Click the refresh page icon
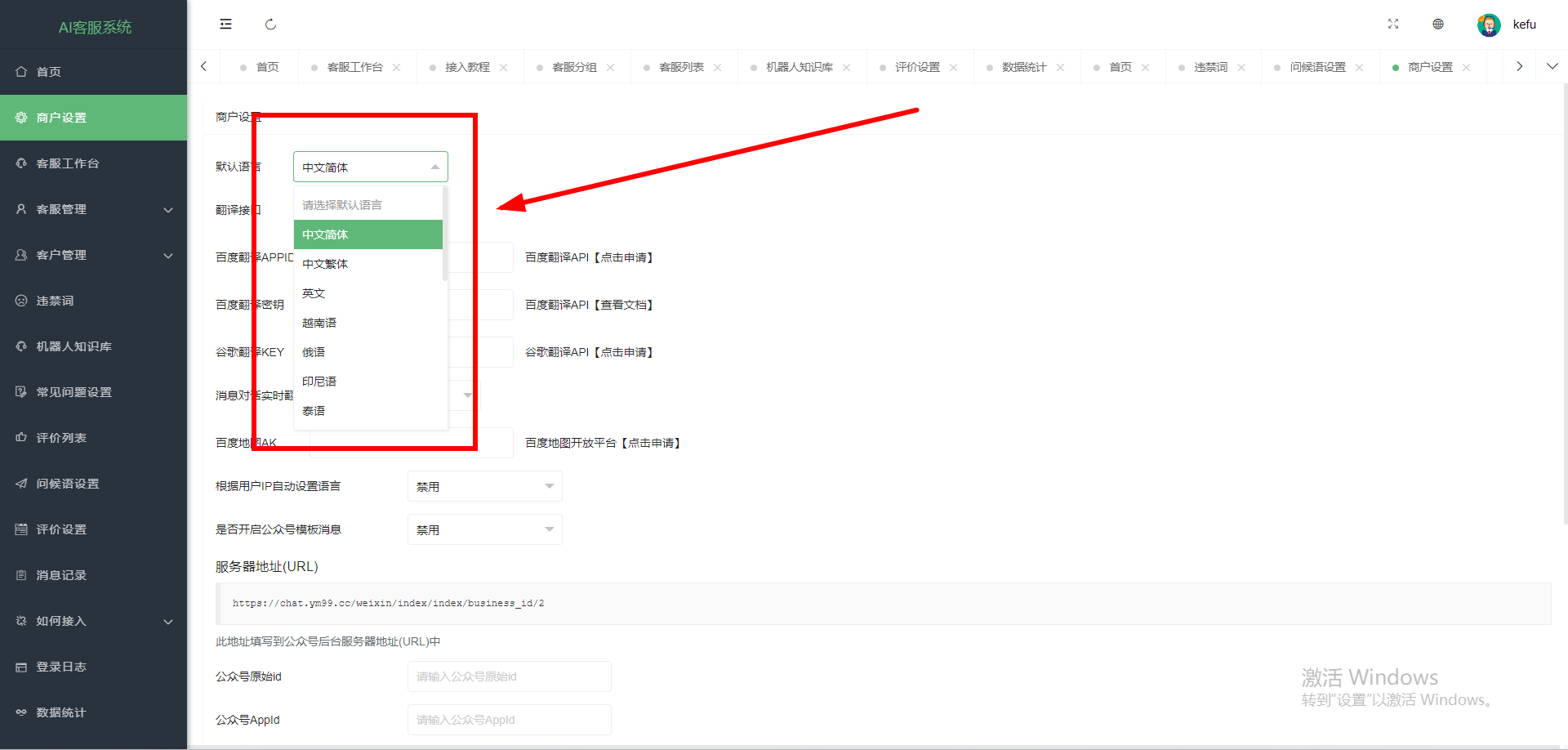Viewport: 1568px width, 750px height. click(x=271, y=25)
